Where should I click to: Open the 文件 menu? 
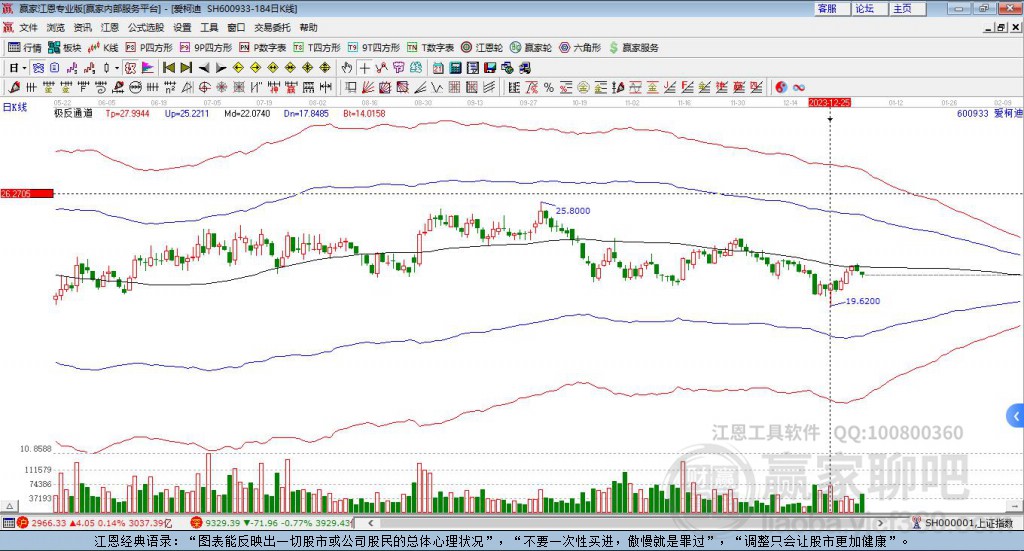pyautogui.click(x=29, y=27)
